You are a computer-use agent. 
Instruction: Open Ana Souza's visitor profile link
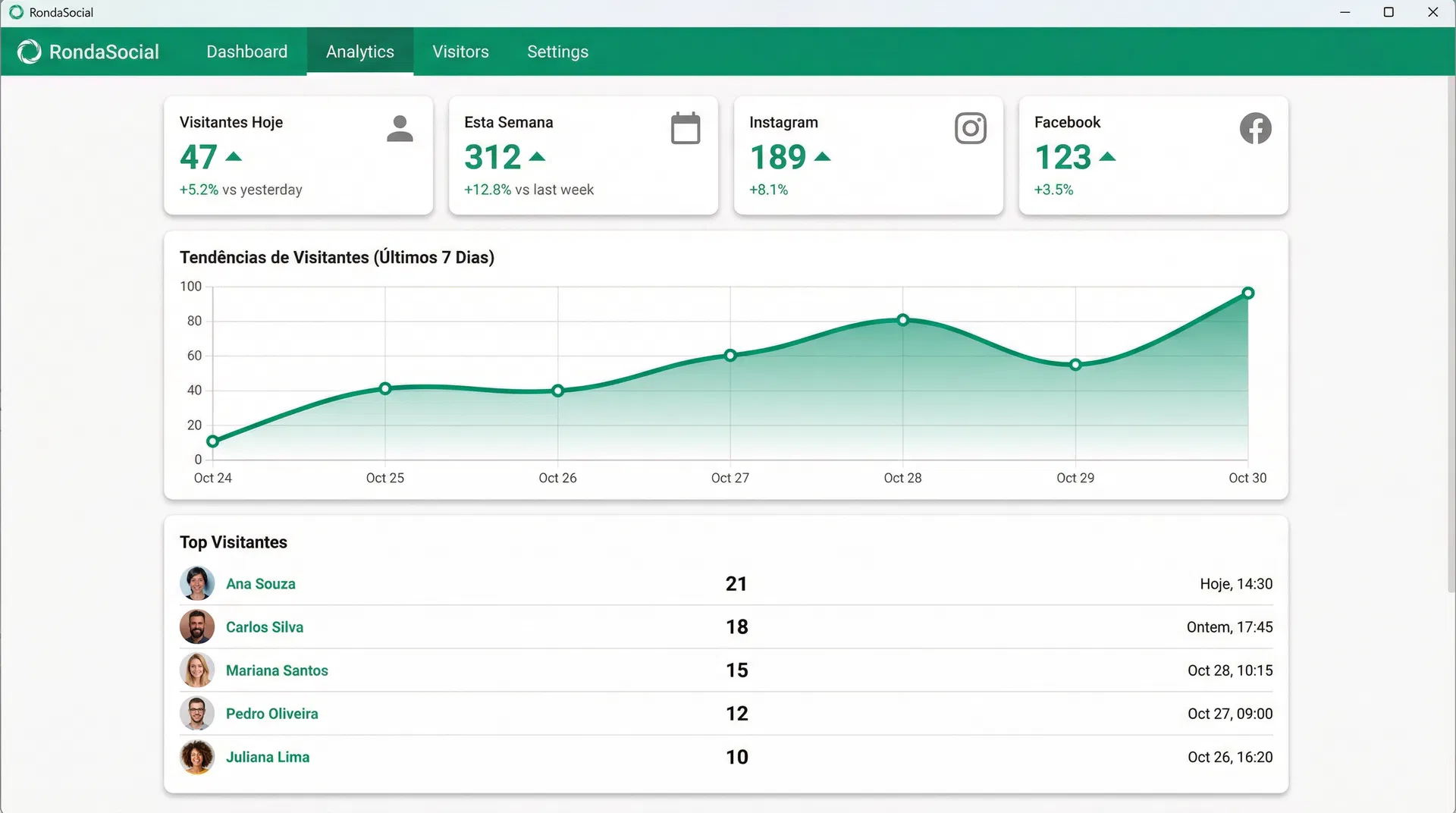tap(260, 584)
